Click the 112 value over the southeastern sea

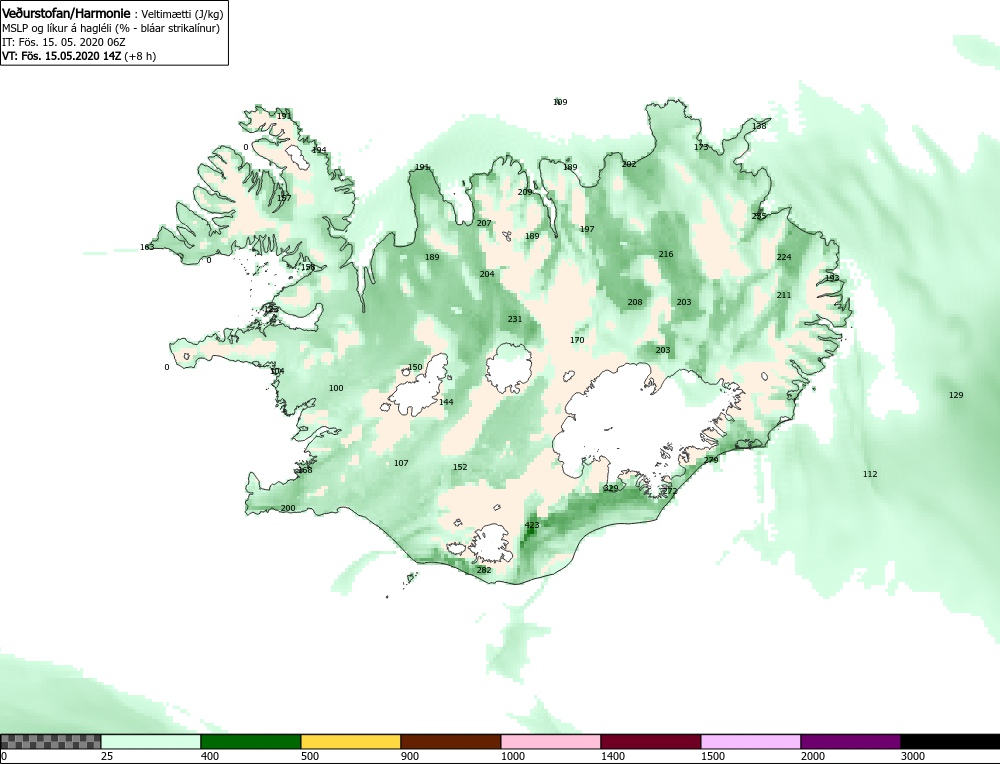coord(870,474)
